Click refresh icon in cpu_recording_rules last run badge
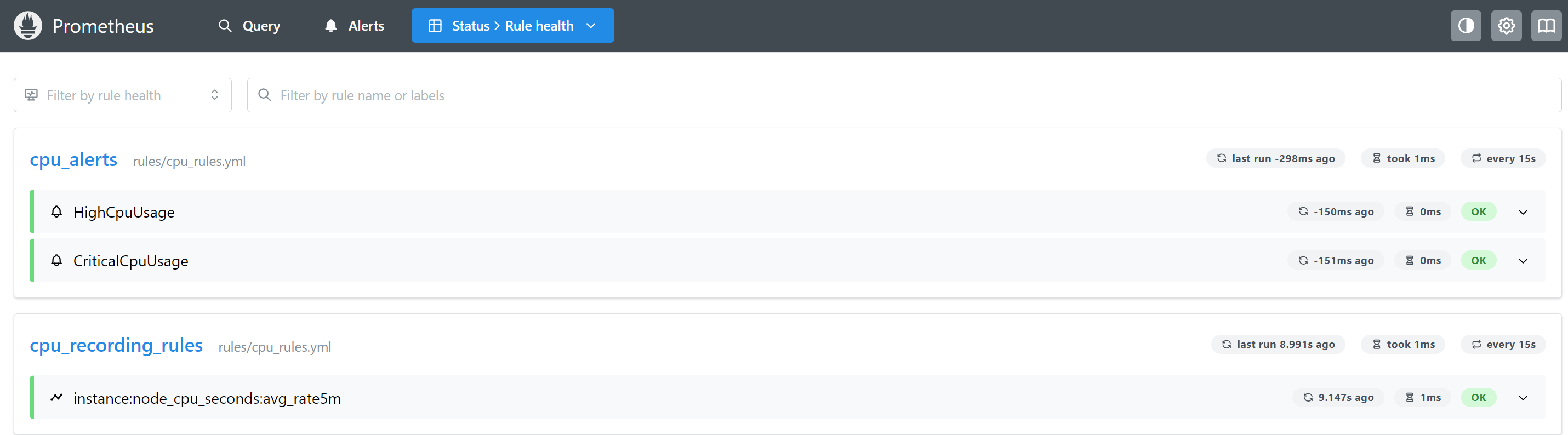Image resolution: width=1568 pixels, height=435 pixels. (1226, 344)
